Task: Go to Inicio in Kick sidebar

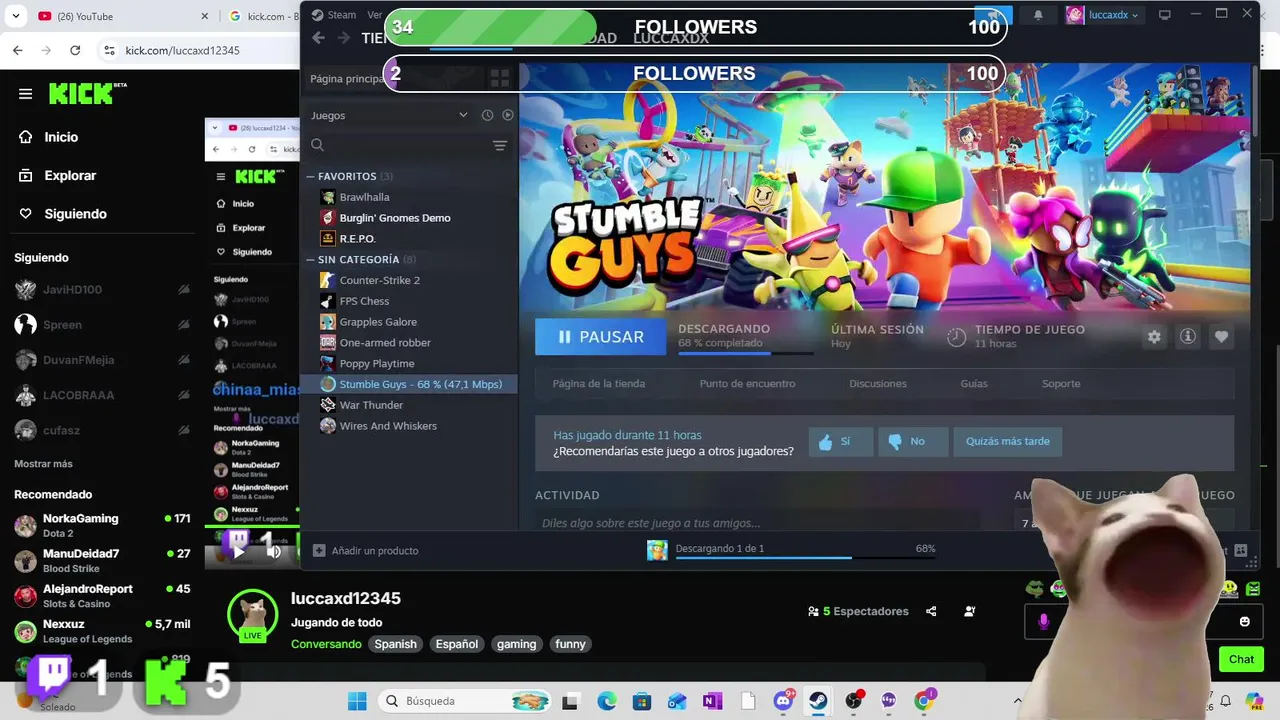Action: pos(49,137)
